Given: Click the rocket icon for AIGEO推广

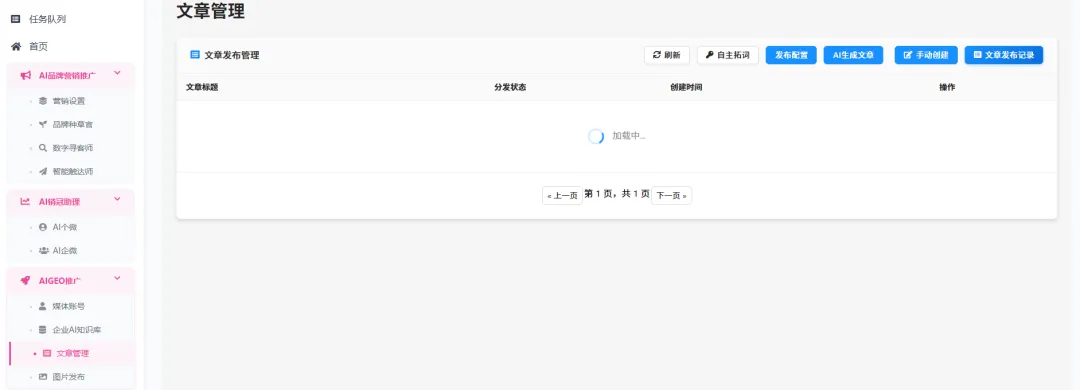Looking at the screenshot, I should coord(25,280).
